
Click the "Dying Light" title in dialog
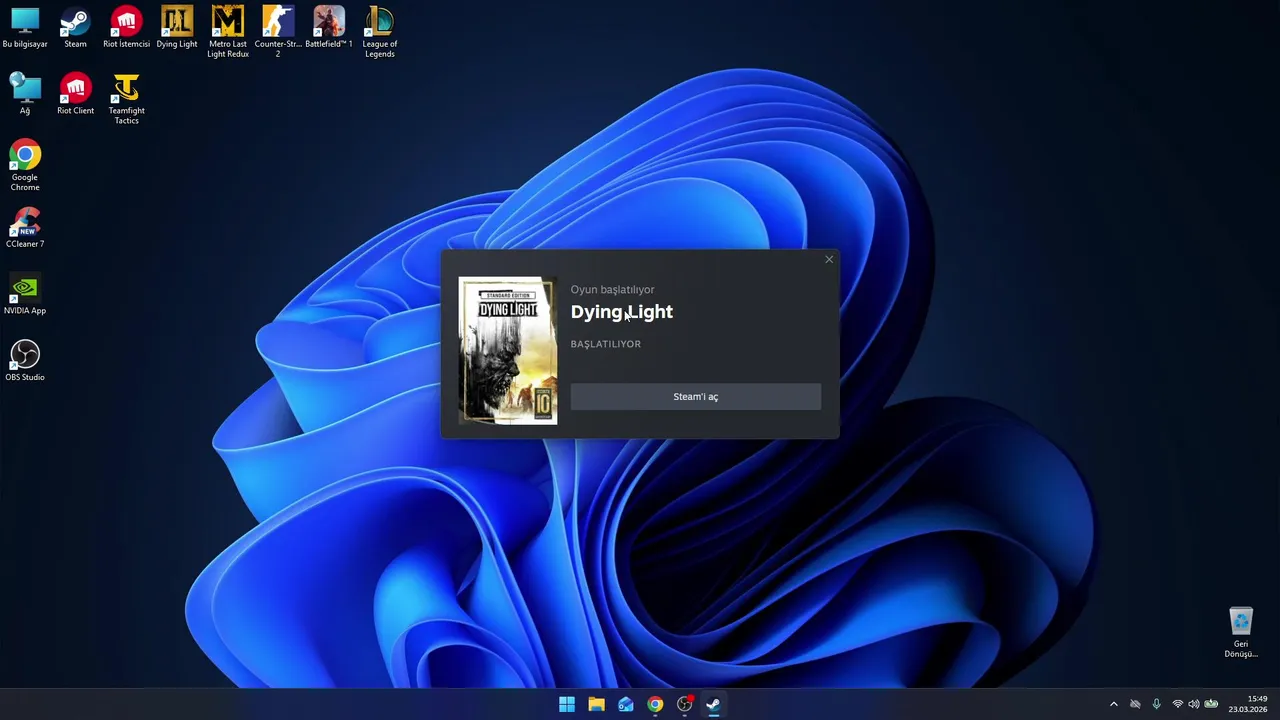click(622, 312)
